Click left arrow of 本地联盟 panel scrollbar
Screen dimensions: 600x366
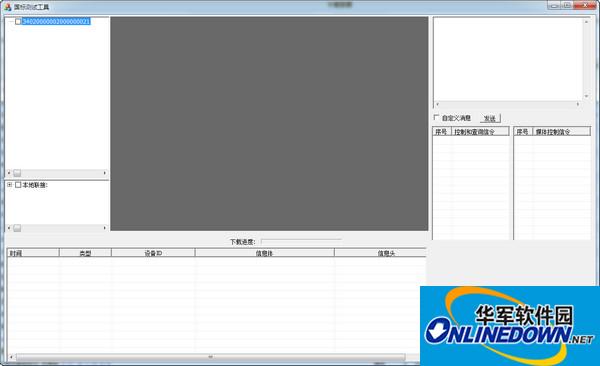(x=9, y=228)
